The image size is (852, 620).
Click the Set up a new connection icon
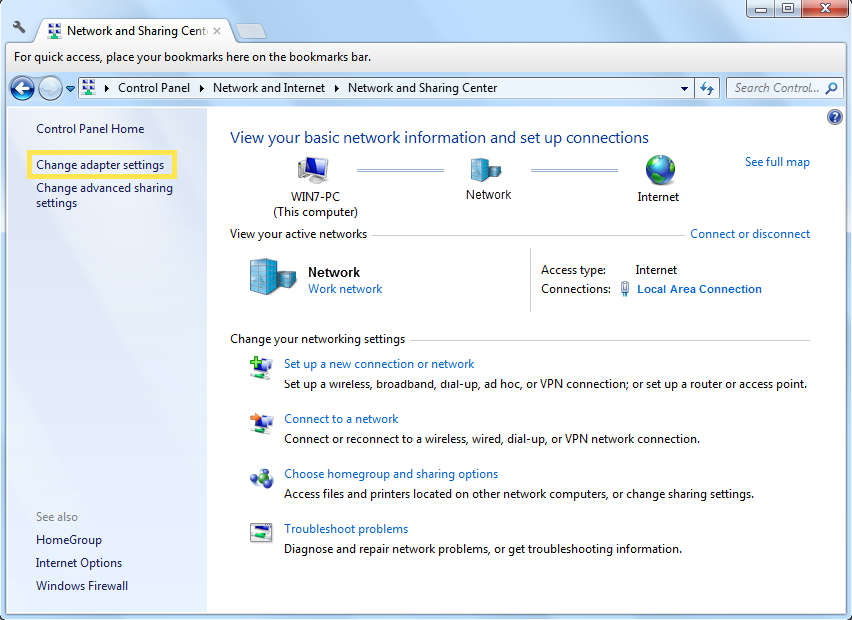(x=261, y=368)
